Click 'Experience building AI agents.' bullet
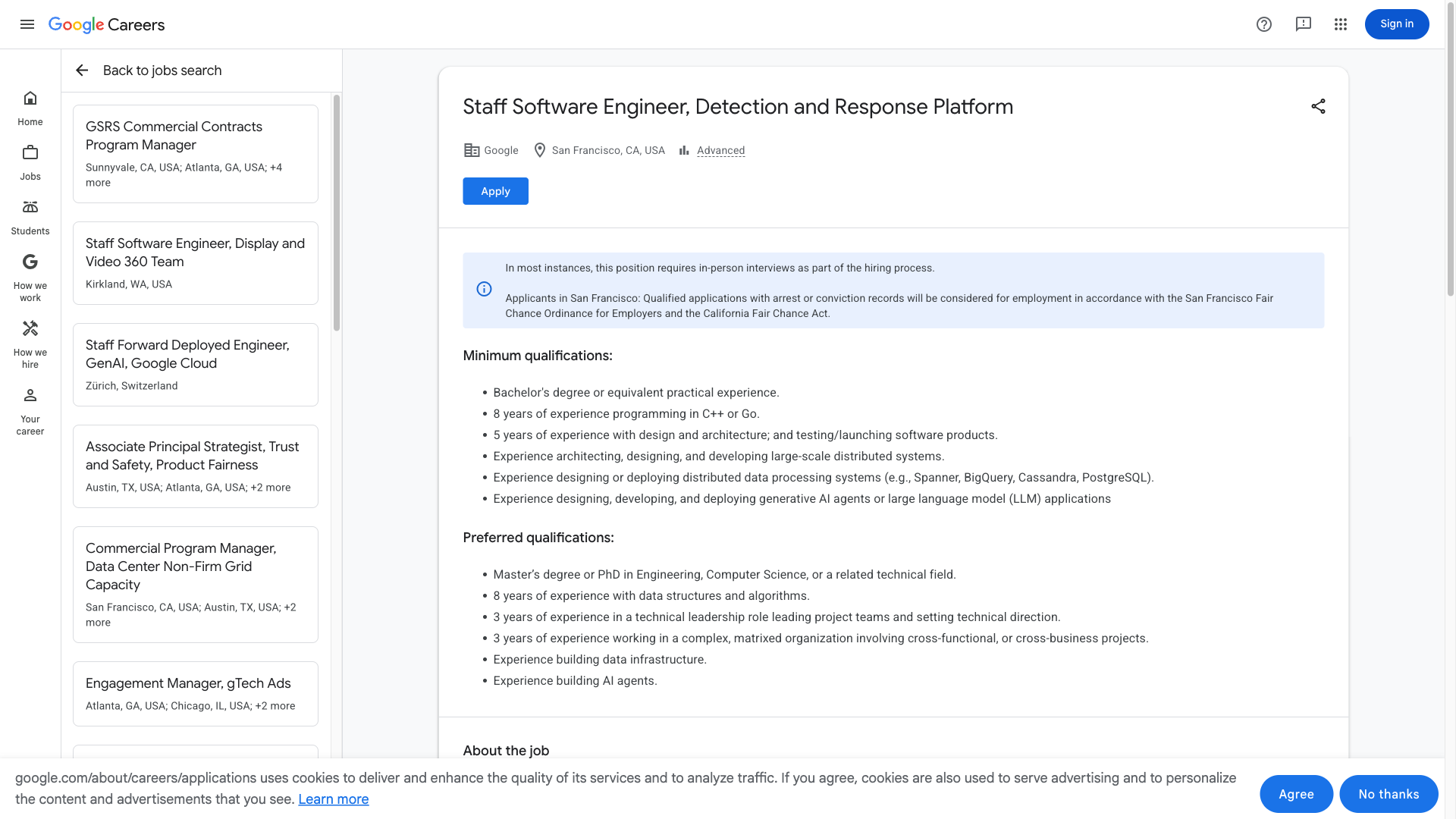This screenshot has width=1456, height=819. (x=575, y=681)
